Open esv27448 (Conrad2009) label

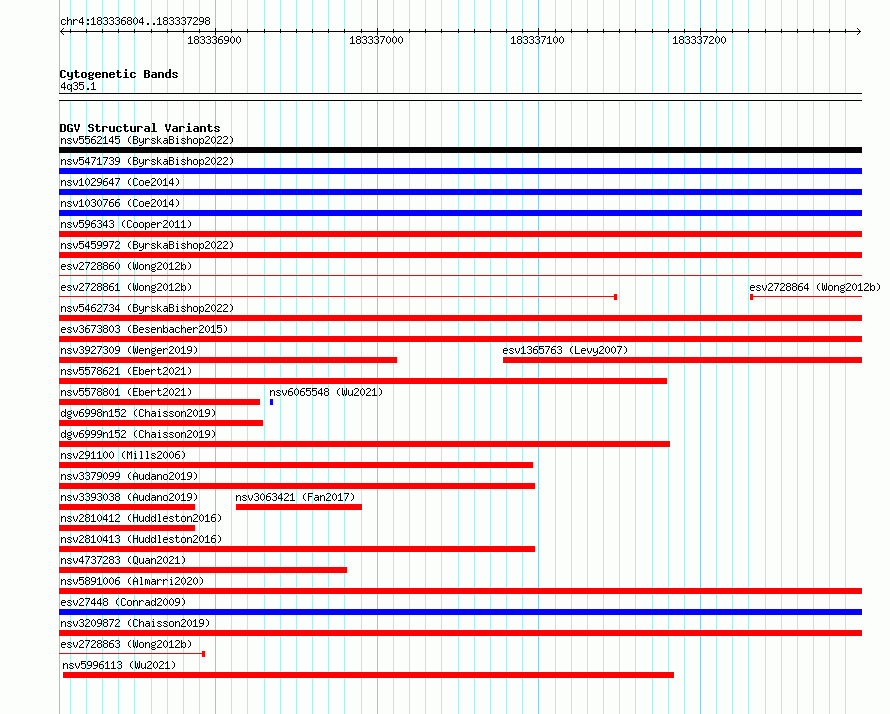(x=123, y=602)
